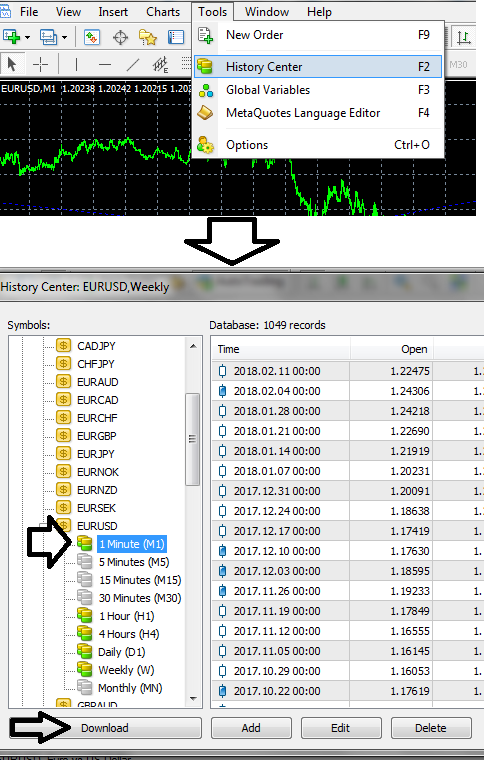484x760 pixels.
Task: Select the Crosshair tool
Action: pos(40,64)
